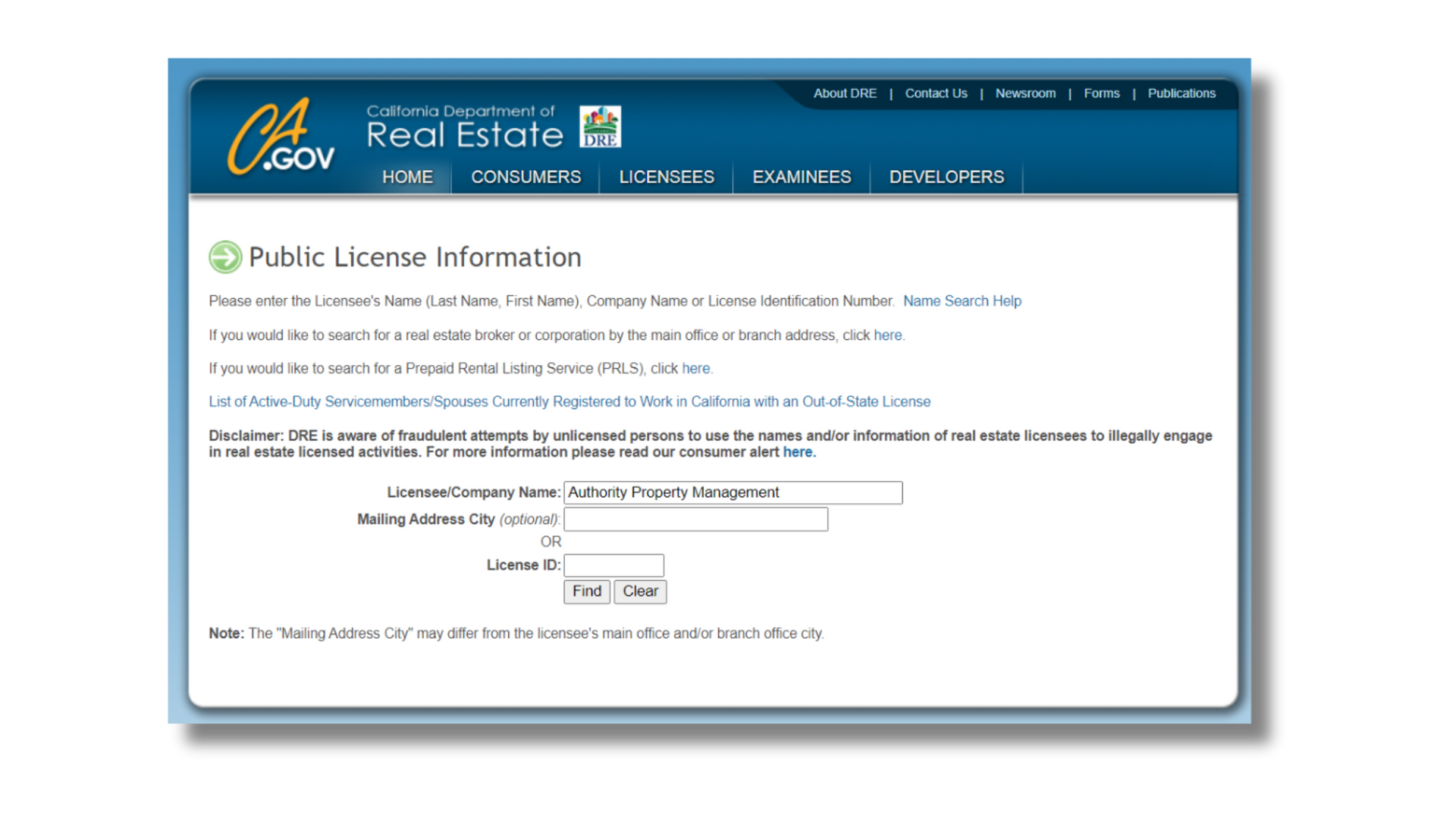
Task: Open the Contact Us page
Action: tap(935, 93)
